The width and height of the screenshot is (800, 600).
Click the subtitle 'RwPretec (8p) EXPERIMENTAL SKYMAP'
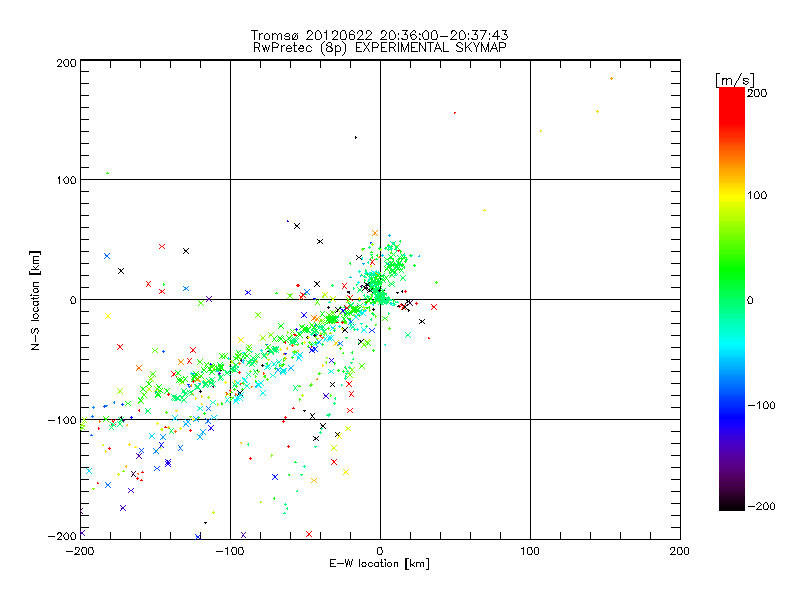coord(380,47)
